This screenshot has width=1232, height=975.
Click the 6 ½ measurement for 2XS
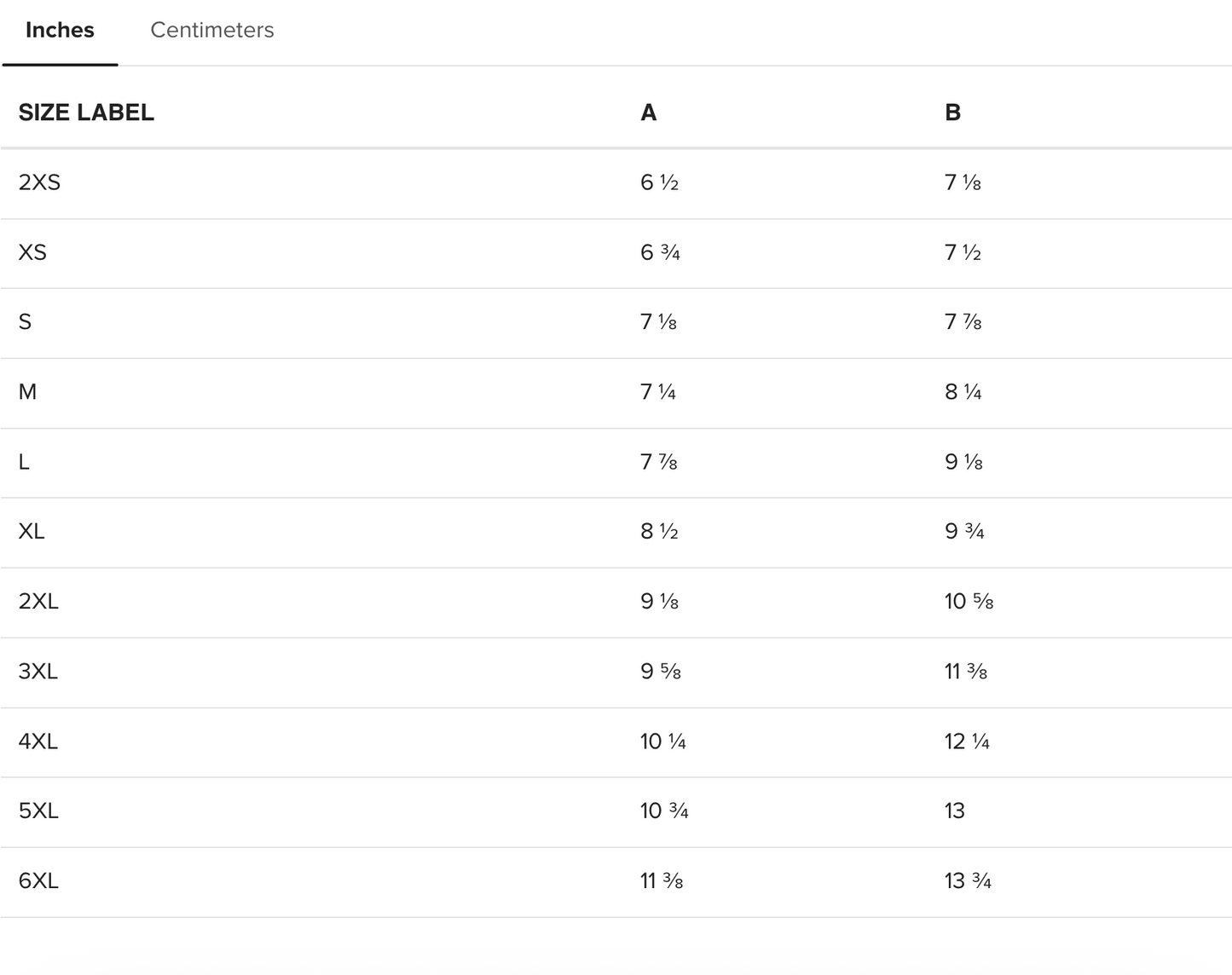[659, 182]
